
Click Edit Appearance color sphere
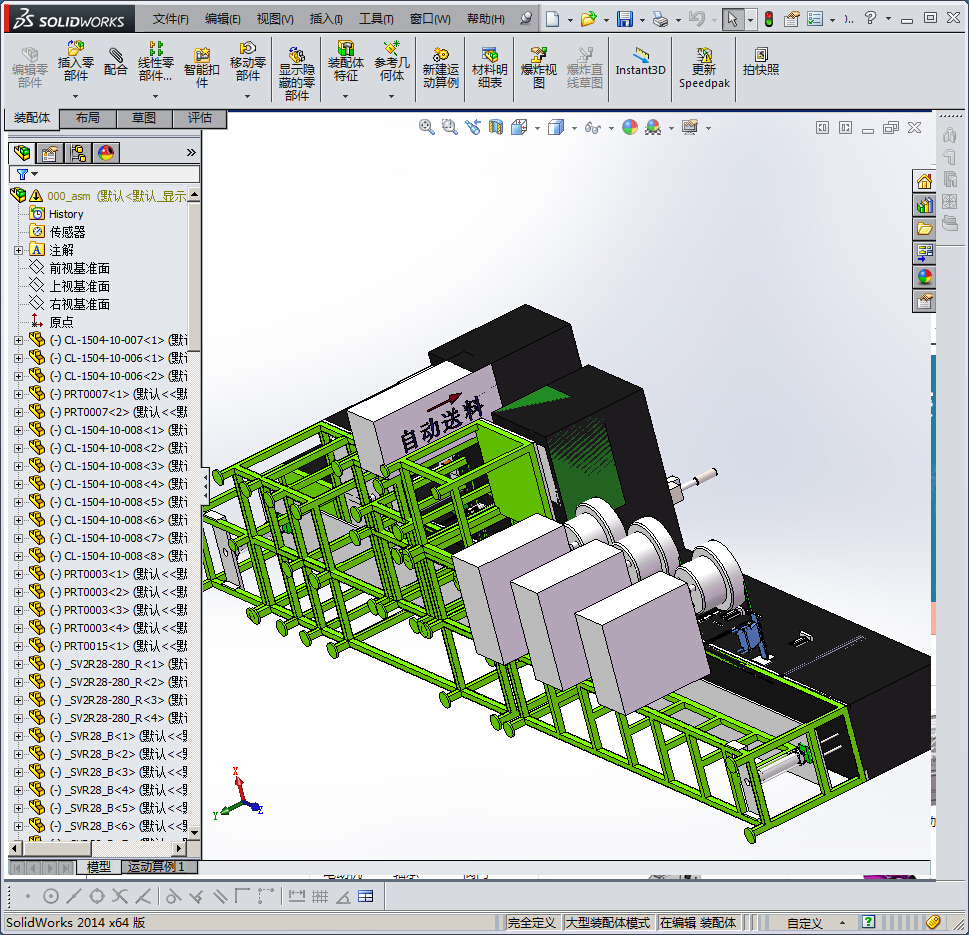pyautogui.click(x=630, y=127)
